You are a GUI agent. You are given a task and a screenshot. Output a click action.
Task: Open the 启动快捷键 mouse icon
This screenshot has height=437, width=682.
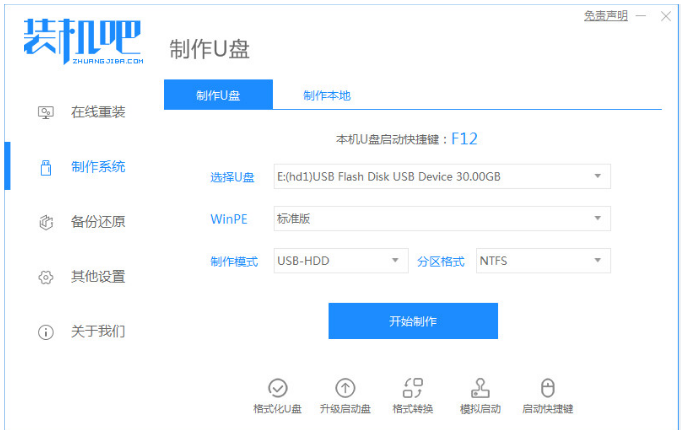tap(547, 389)
